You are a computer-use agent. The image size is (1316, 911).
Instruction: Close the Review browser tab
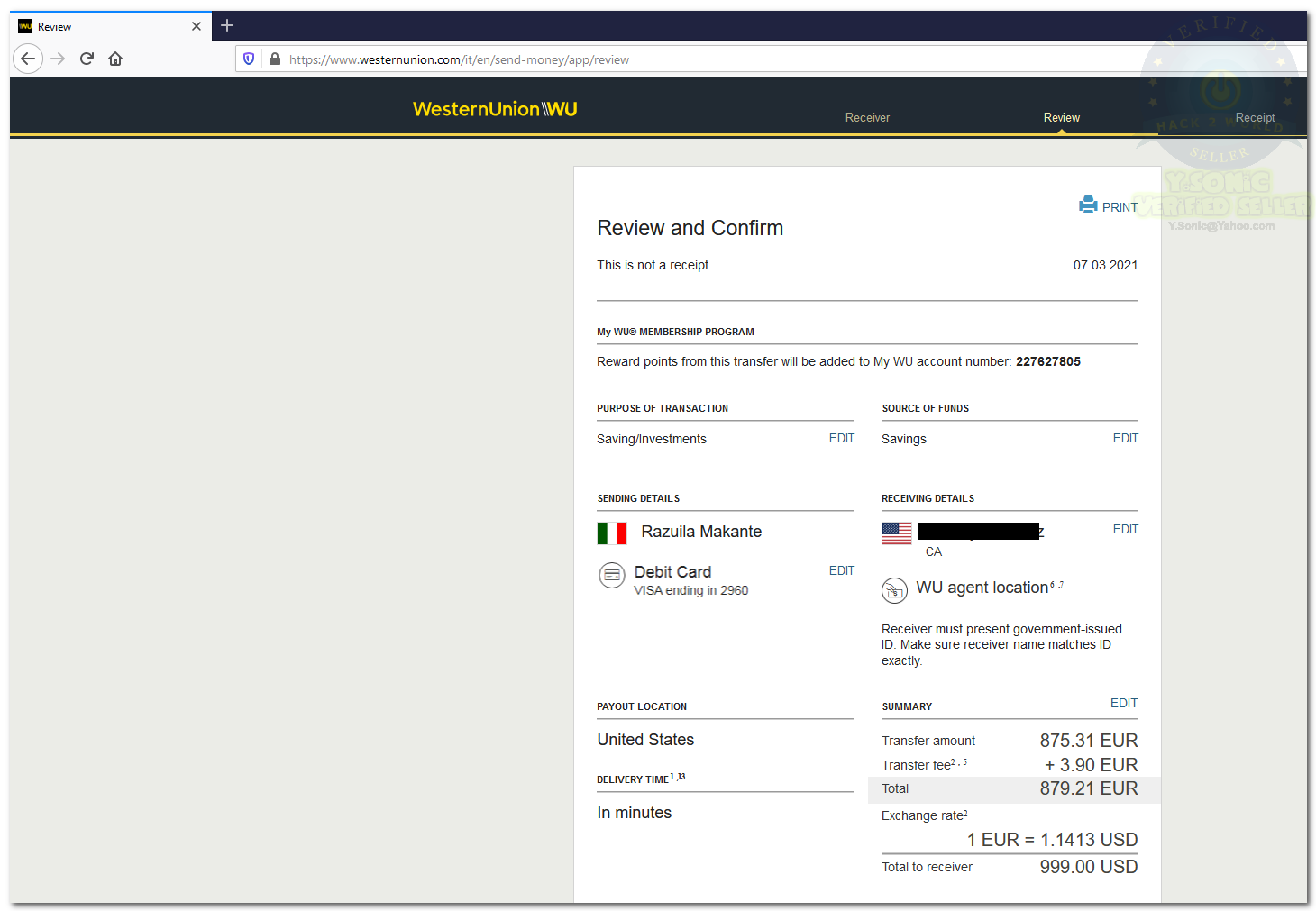pos(196,26)
